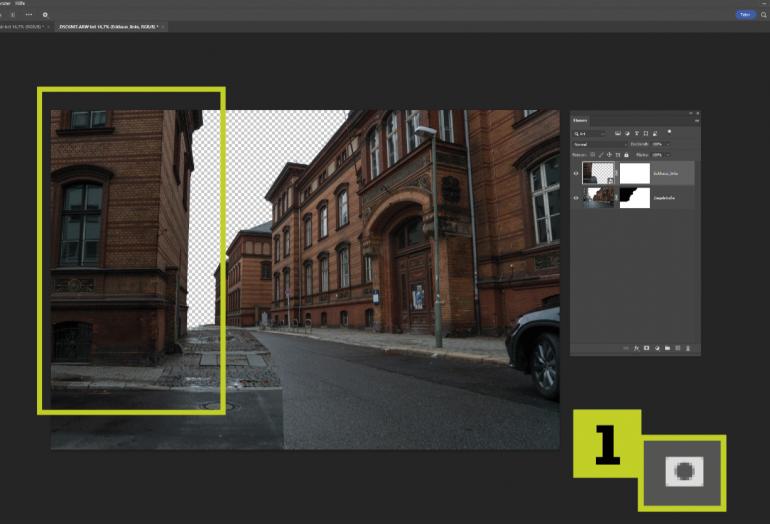
Task: Create a new group folder icon
Action: pyautogui.click(x=667, y=348)
